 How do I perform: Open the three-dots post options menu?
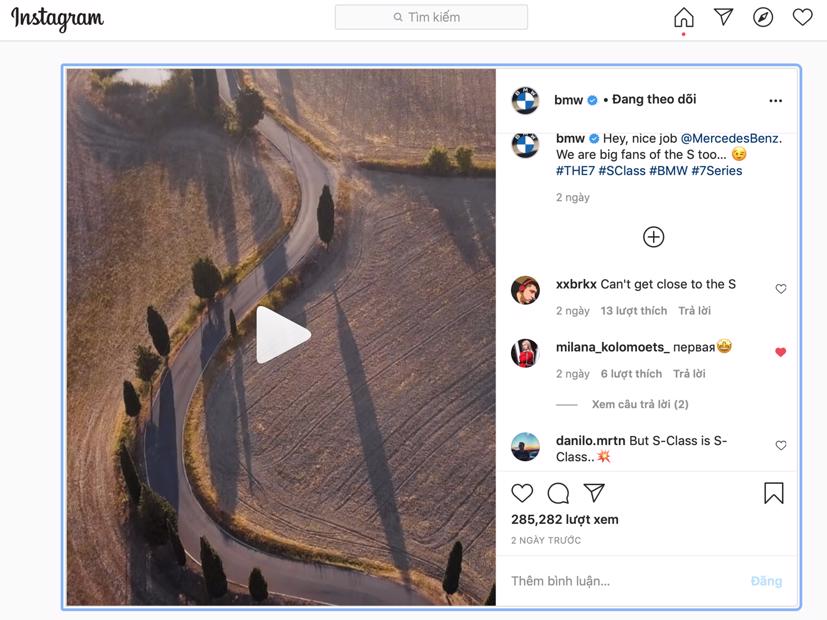pos(775,101)
